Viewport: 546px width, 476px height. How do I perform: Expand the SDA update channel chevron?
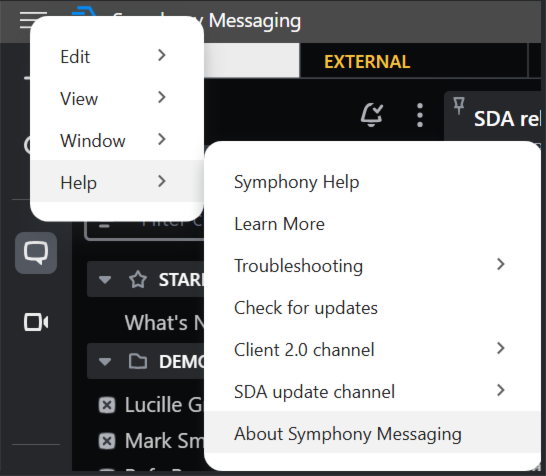[500, 390]
